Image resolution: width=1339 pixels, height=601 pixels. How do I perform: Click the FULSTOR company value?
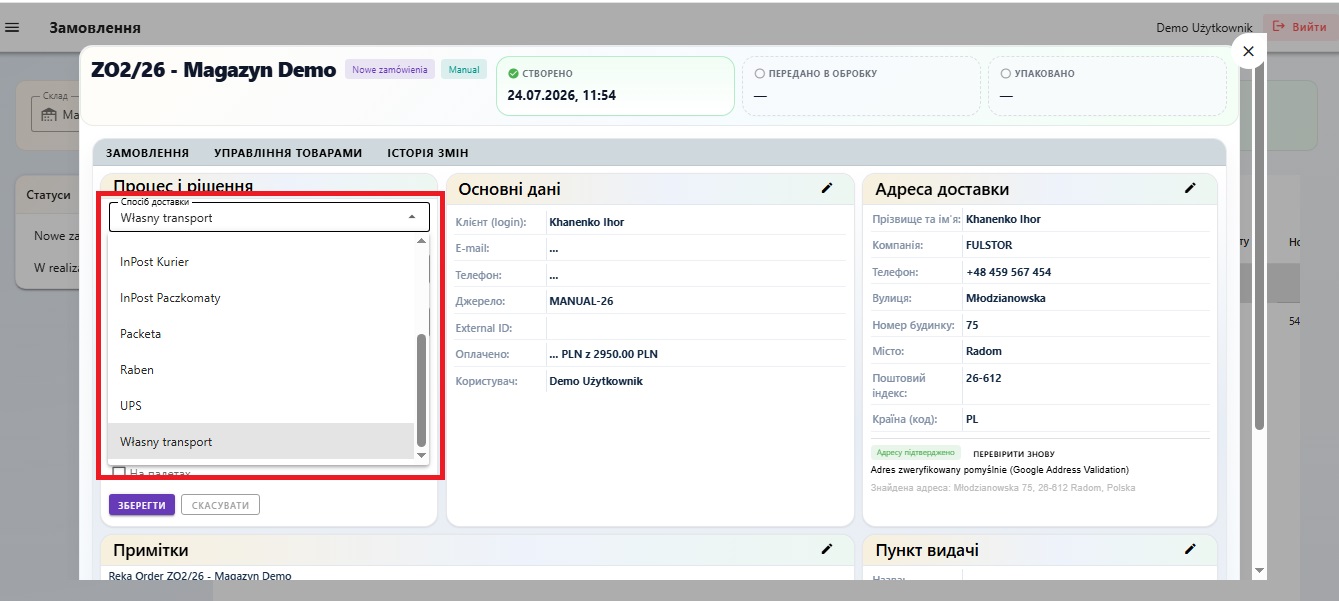[990, 245]
